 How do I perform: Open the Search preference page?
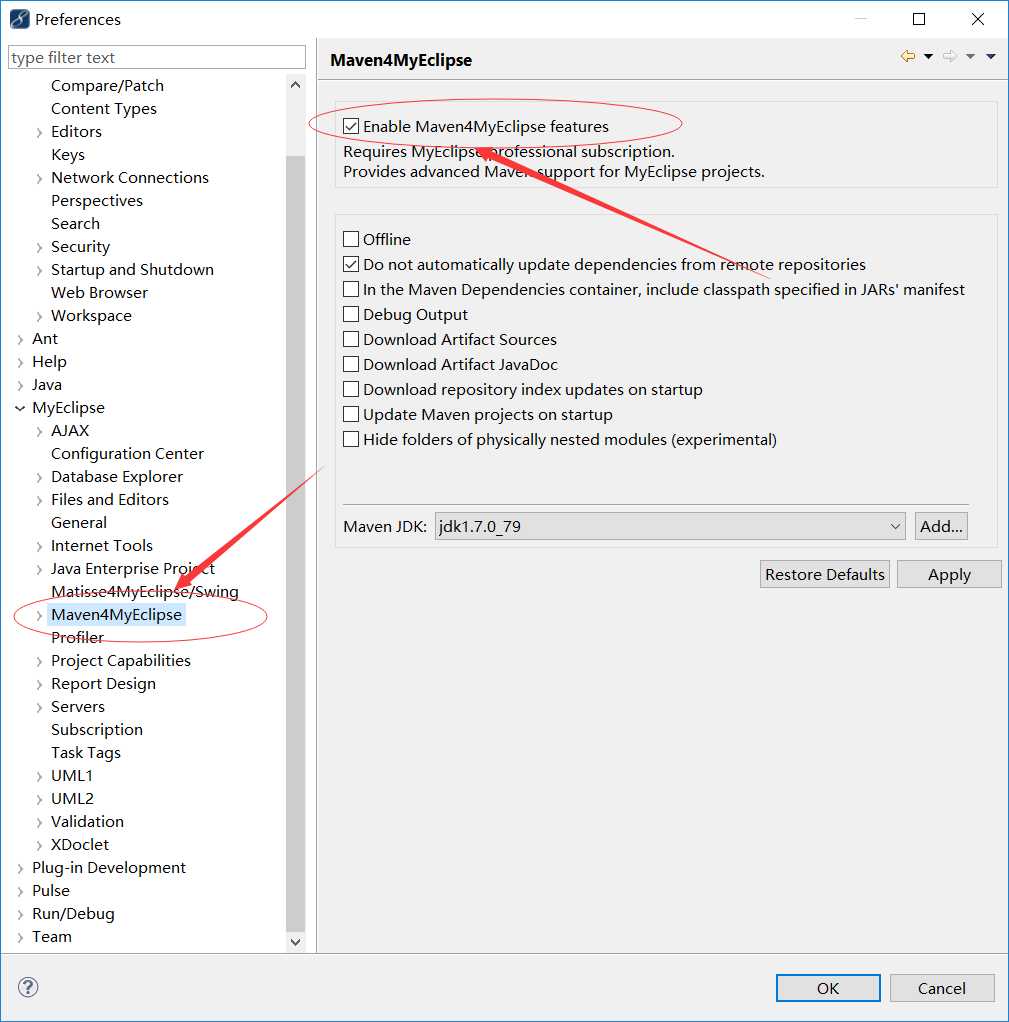coord(76,224)
